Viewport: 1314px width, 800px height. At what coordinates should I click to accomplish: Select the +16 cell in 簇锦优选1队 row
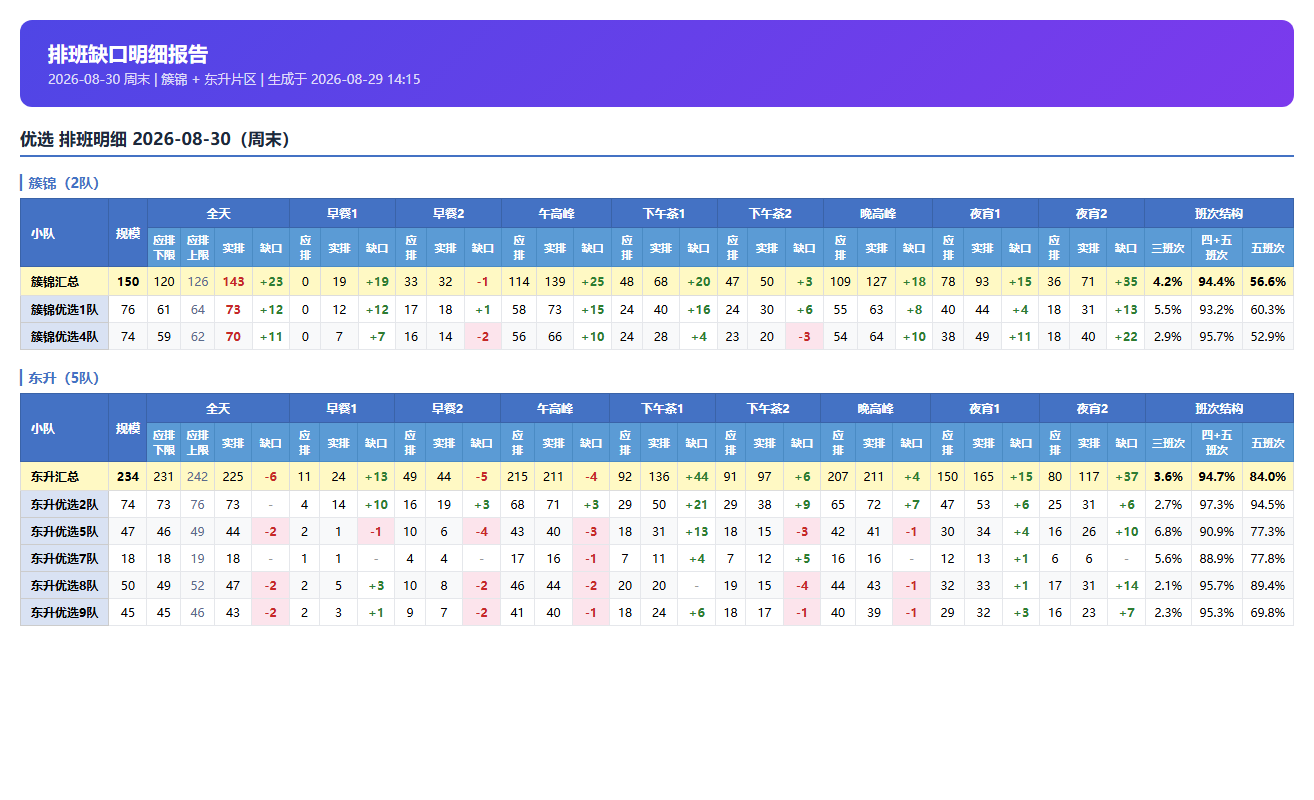click(698, 310)
